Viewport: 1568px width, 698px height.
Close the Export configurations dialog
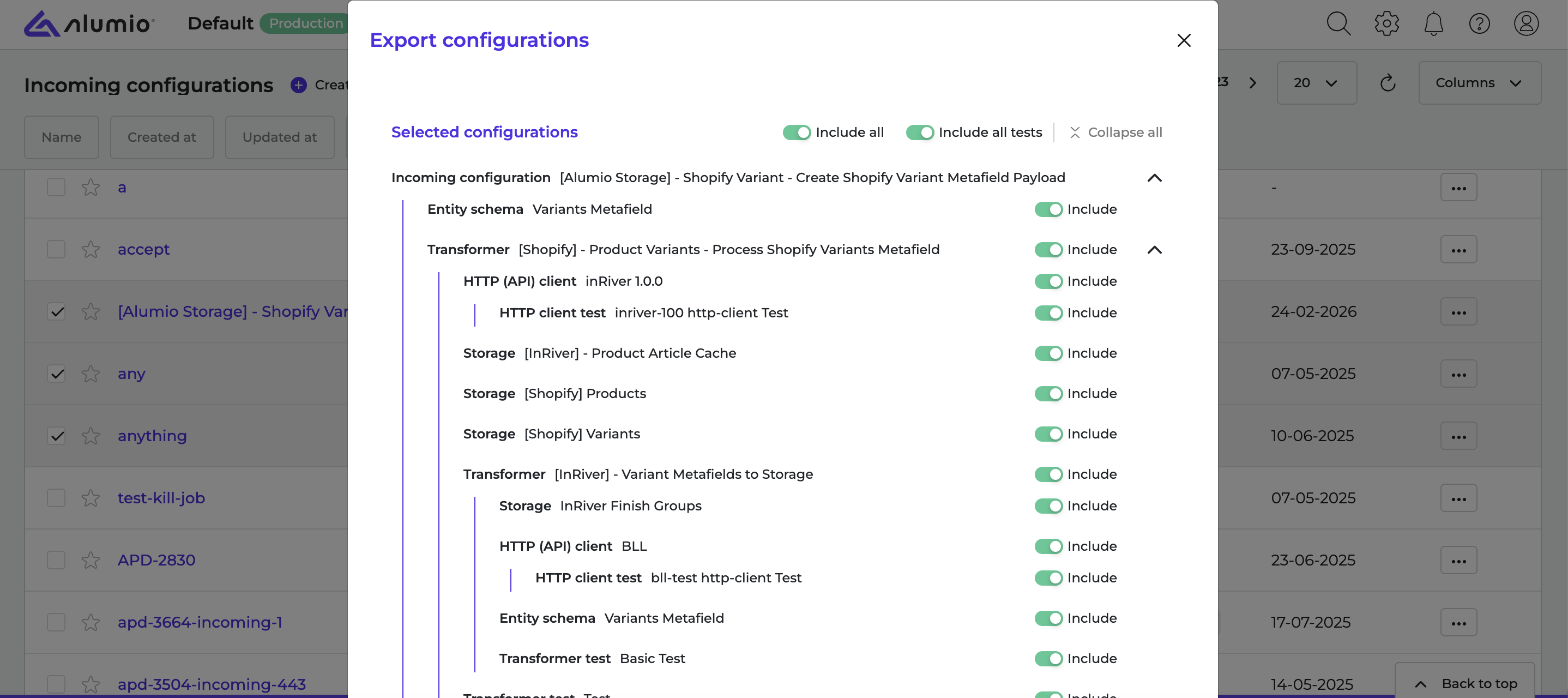coord(1183,40)
